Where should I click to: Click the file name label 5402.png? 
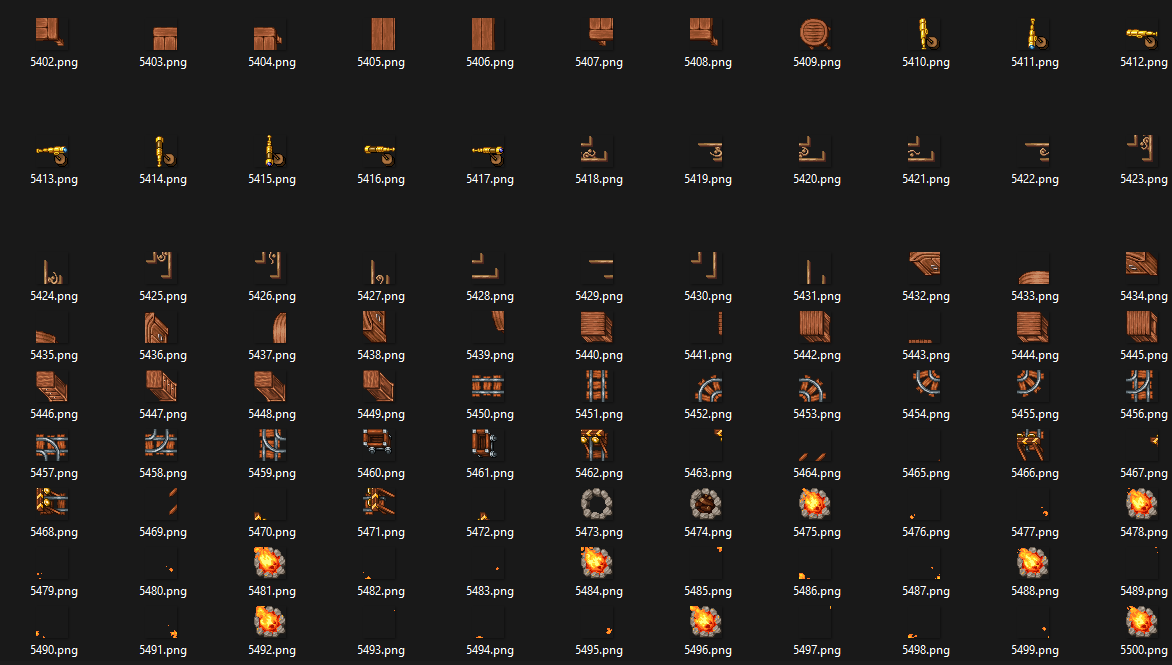54,62
